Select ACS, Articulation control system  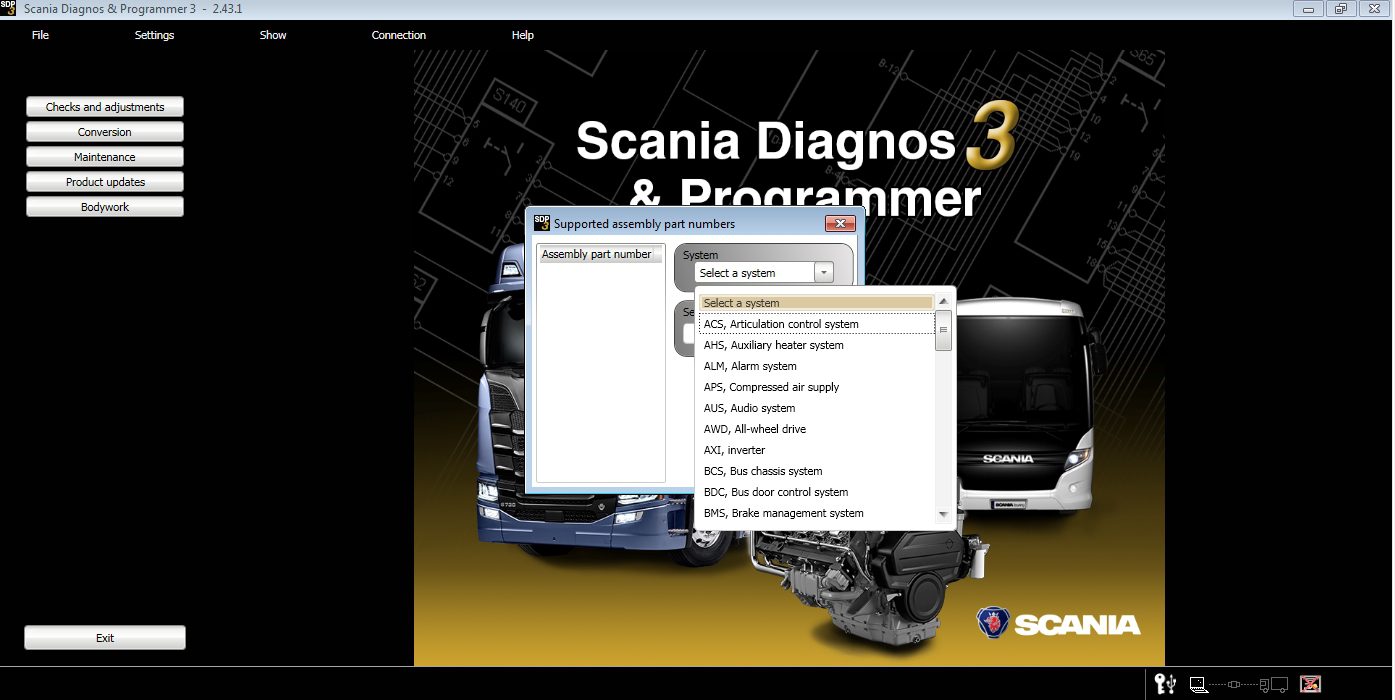point(780,324)
